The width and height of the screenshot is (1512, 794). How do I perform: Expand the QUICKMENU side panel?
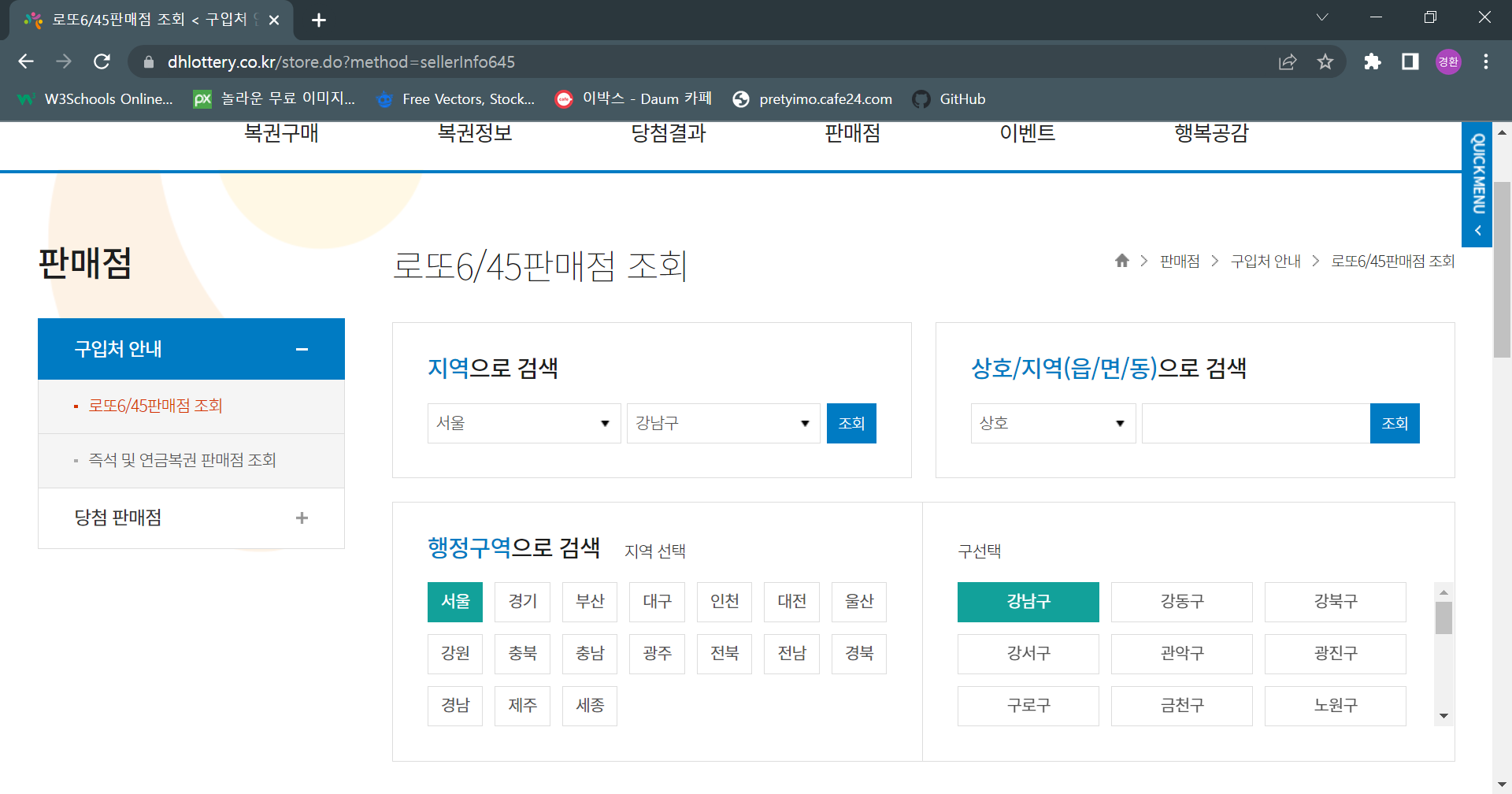pyautogui.click(x=1477, y=184)
